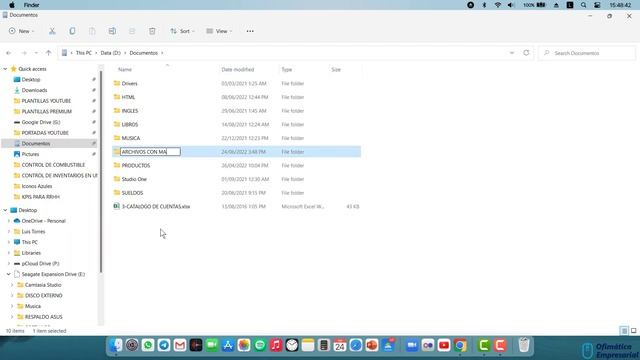Collapse the Quick access section
The height and width of the screenshot is (360, 640).
(5, 69)
